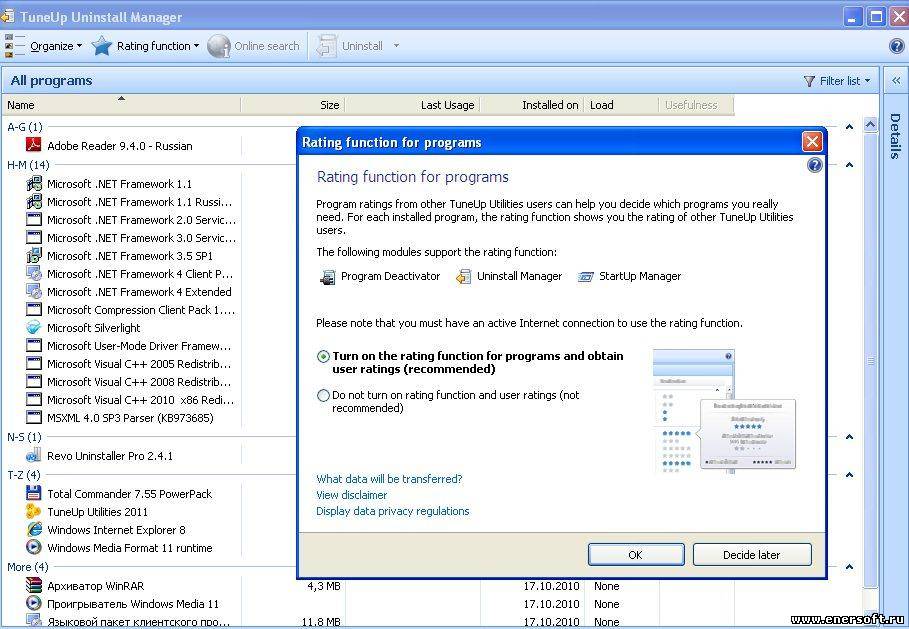This screenshot has width=909, height=629.
Task: Select Проигрыватель Windows Media 11 icon
Action: coord(34,603)
